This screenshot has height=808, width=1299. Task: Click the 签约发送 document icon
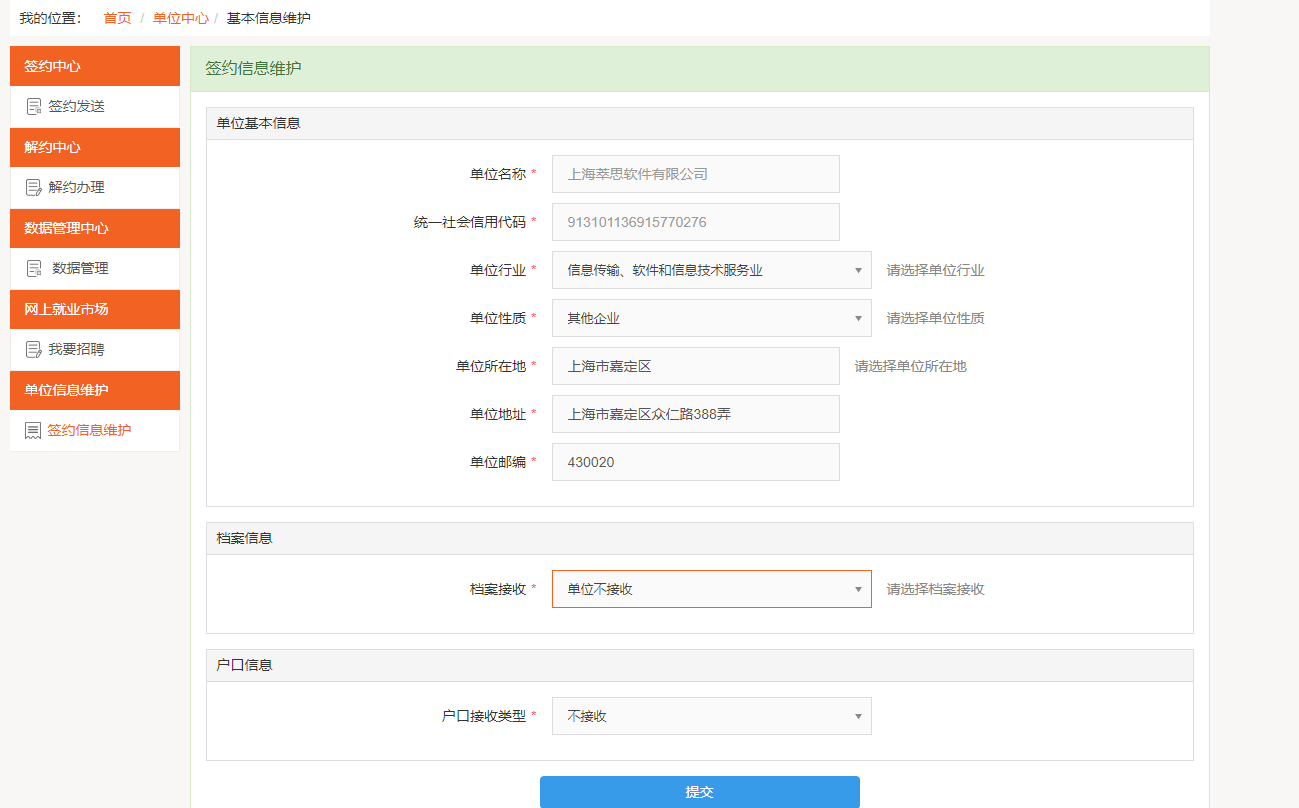(x=34, y=106)
